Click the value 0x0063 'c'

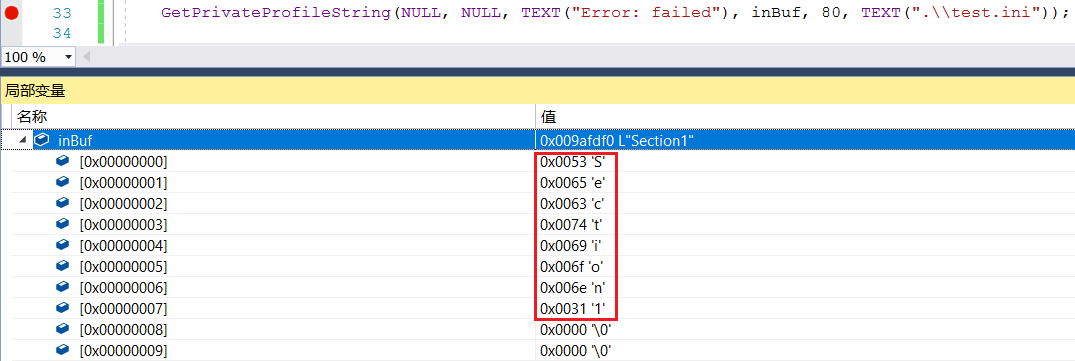pyautogui.click(x=572, y=203)
